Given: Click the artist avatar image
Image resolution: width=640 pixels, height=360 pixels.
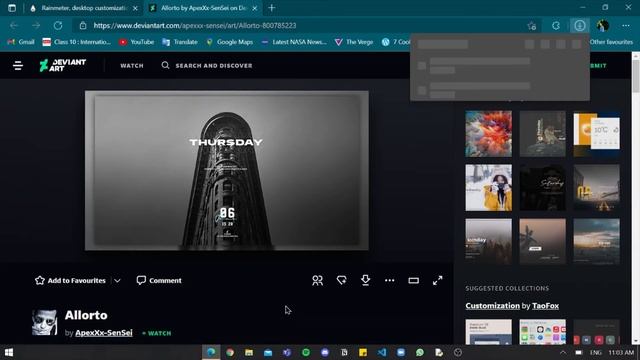Looking at the screenshot, I should [x=44, y=322].
